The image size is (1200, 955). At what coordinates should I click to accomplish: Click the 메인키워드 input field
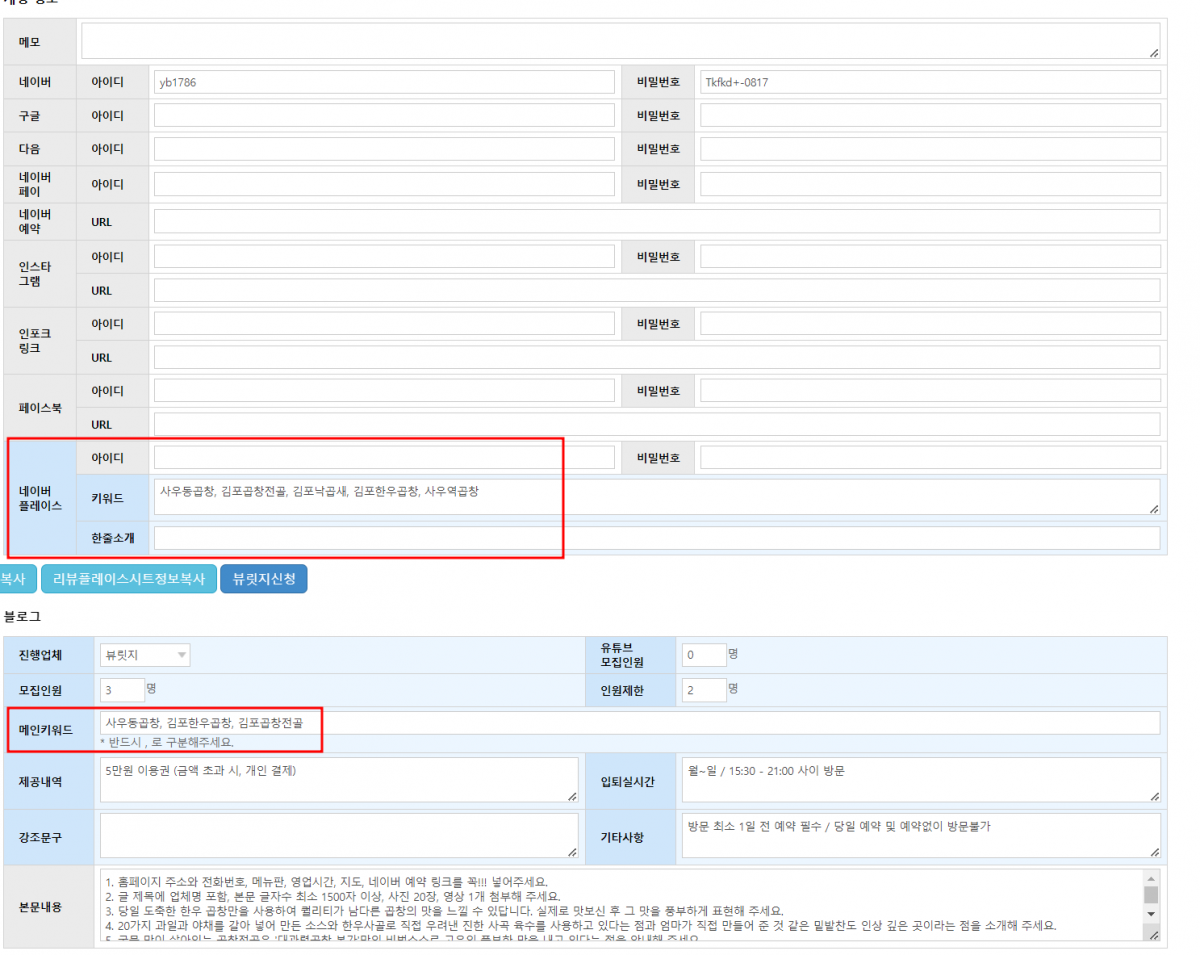point(630,723)
